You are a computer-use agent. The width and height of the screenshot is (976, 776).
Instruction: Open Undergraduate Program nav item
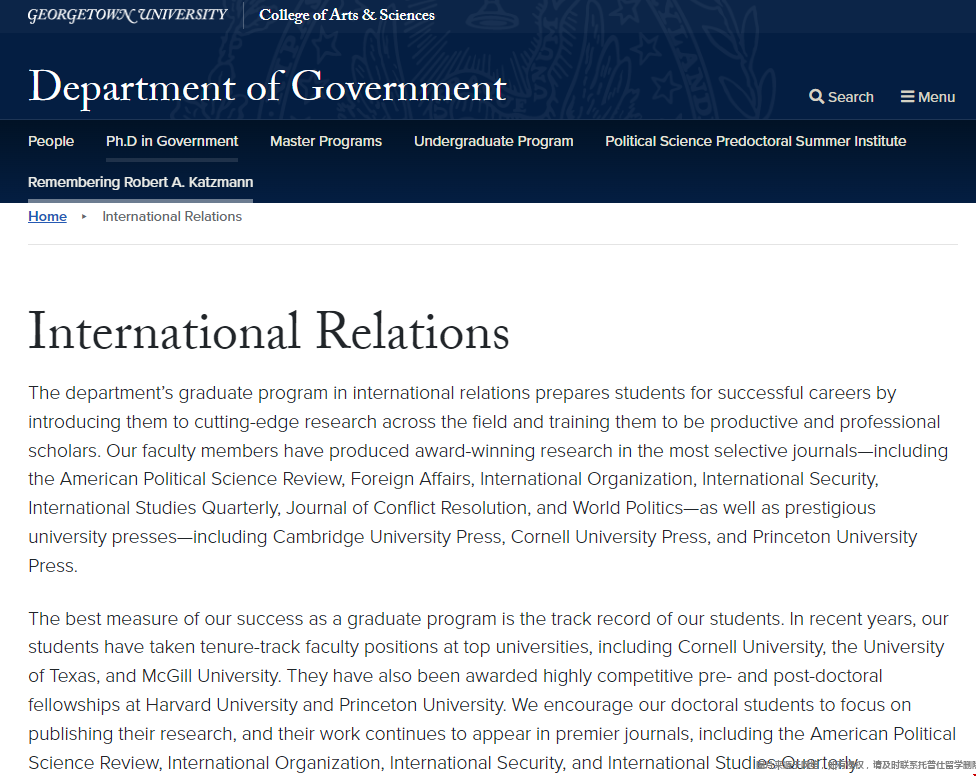[x=494, y=141]
